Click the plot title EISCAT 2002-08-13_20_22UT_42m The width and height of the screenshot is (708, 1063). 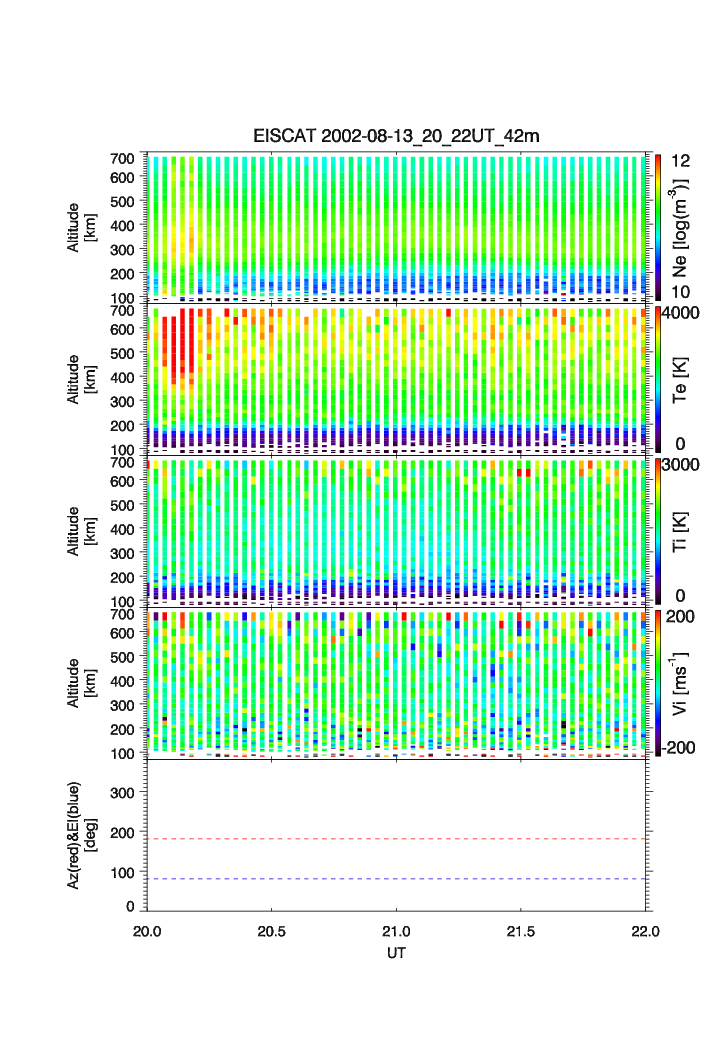pyautogui.click(x=396, y=136)
